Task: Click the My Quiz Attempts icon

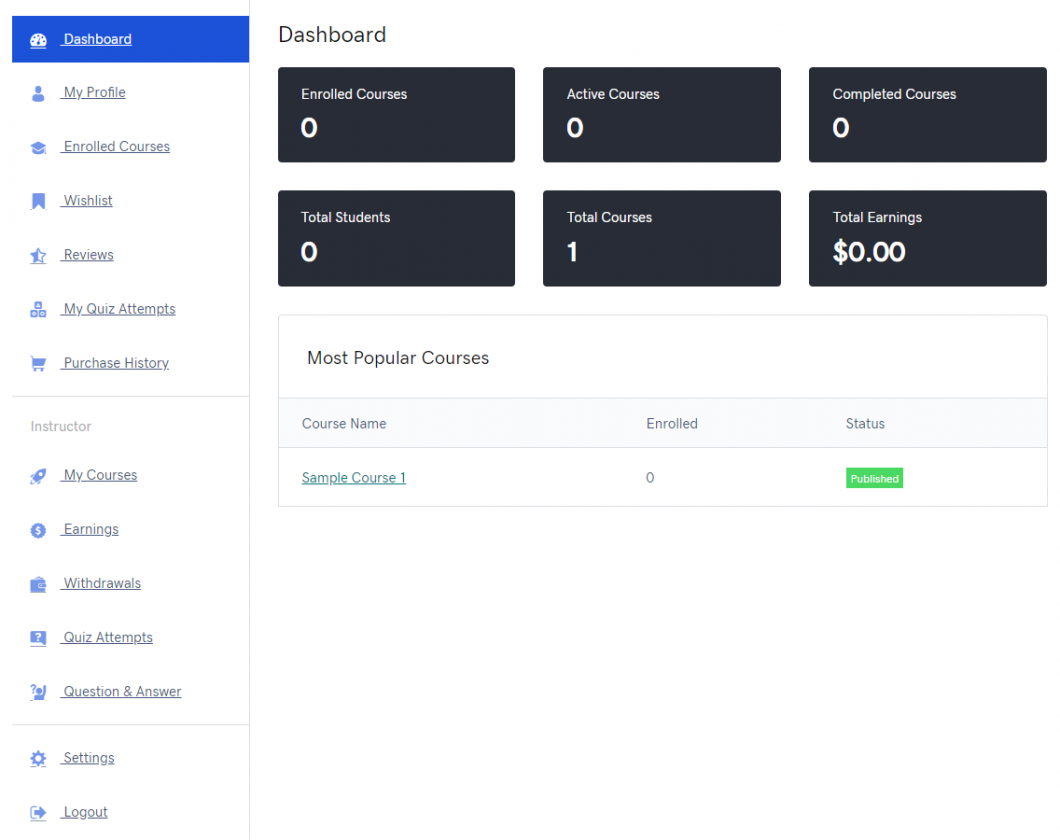Action: click(x=38, y=308)
